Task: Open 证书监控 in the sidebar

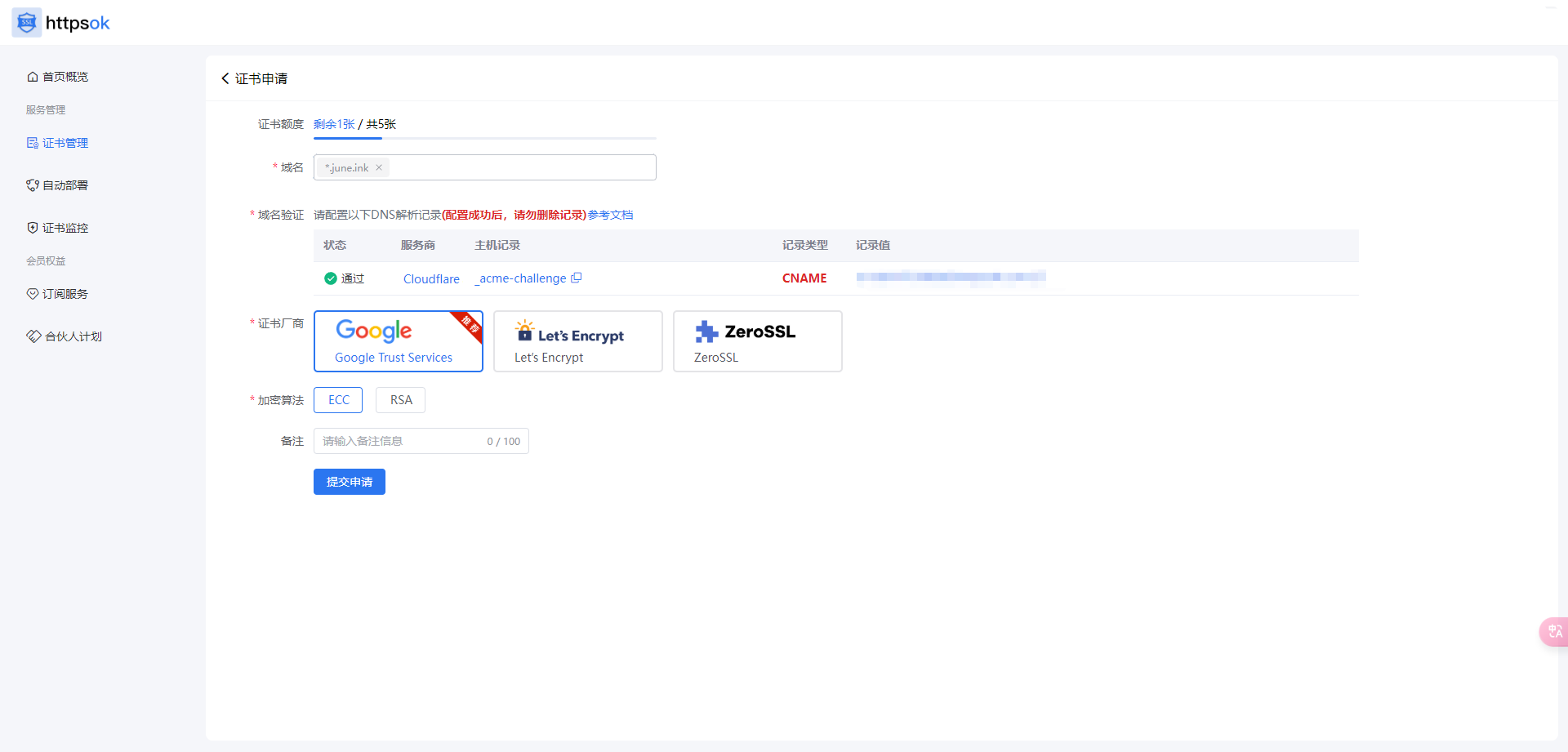Action: click(x=57, y=228)
